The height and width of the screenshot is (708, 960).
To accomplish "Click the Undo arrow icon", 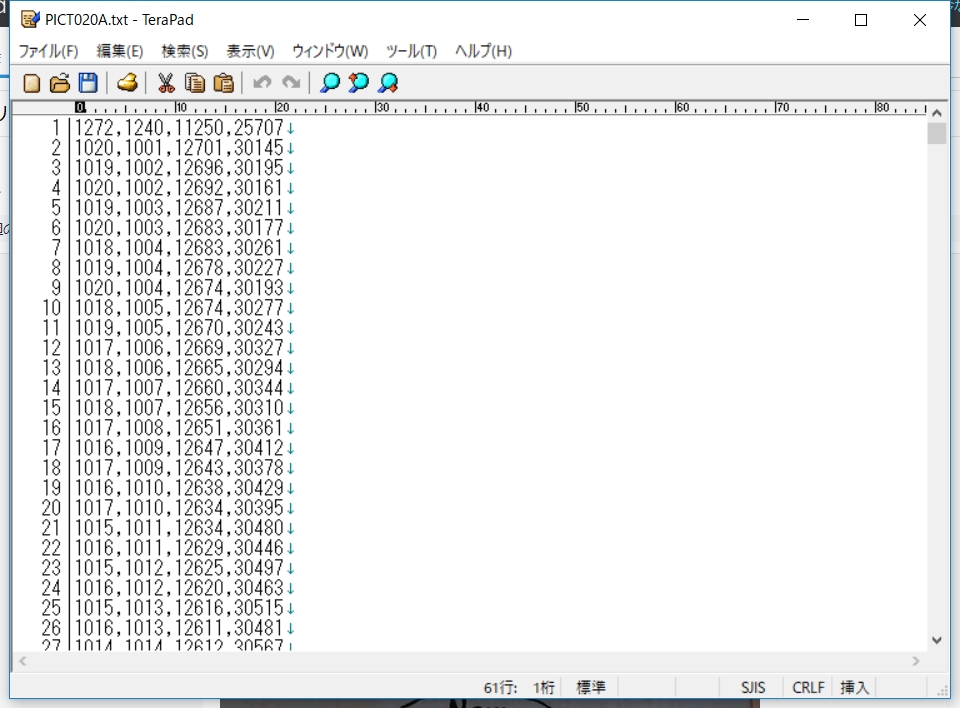I will [x=262, y=82].
